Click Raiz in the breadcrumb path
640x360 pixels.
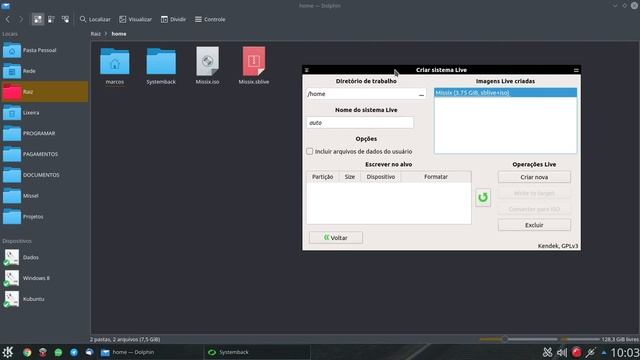(96, 34)
